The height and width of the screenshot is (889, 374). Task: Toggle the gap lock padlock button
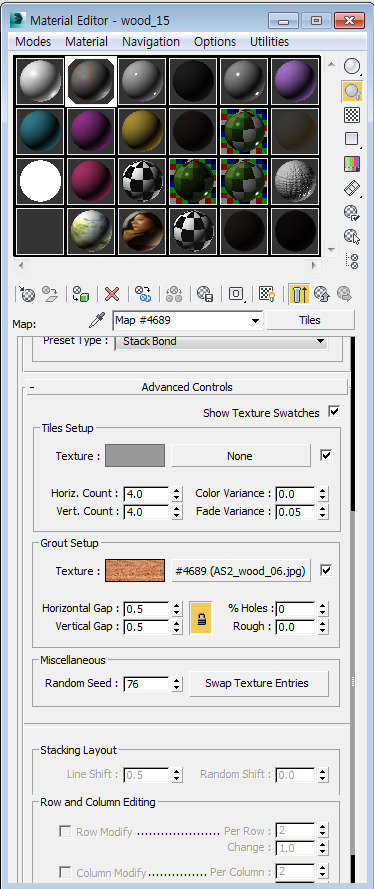201,617
